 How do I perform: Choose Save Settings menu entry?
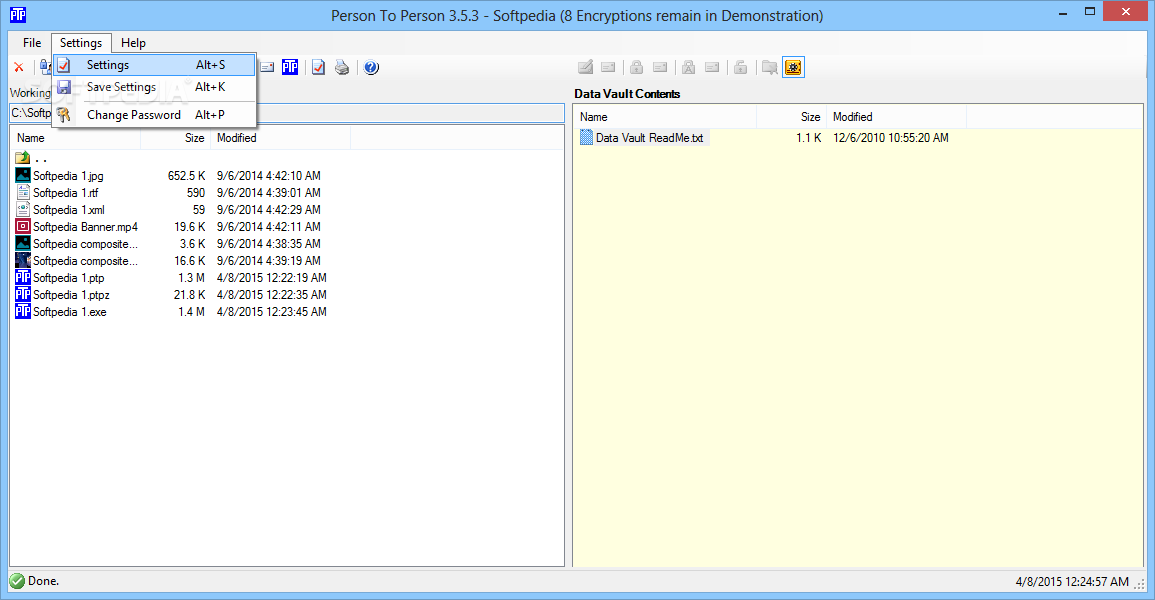tap(155, 87)
